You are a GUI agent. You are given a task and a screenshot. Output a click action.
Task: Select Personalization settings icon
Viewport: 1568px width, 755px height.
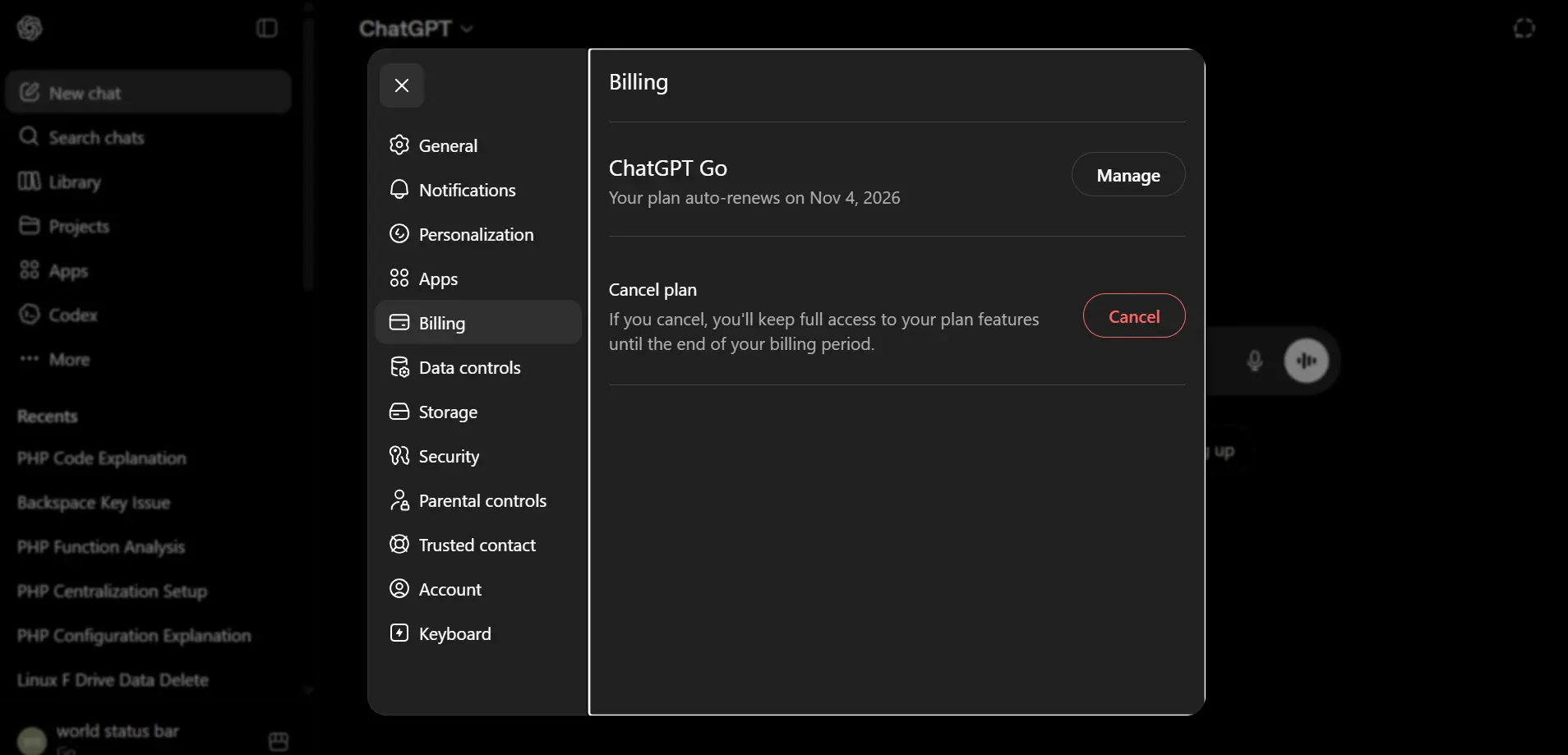coord(399,234)
